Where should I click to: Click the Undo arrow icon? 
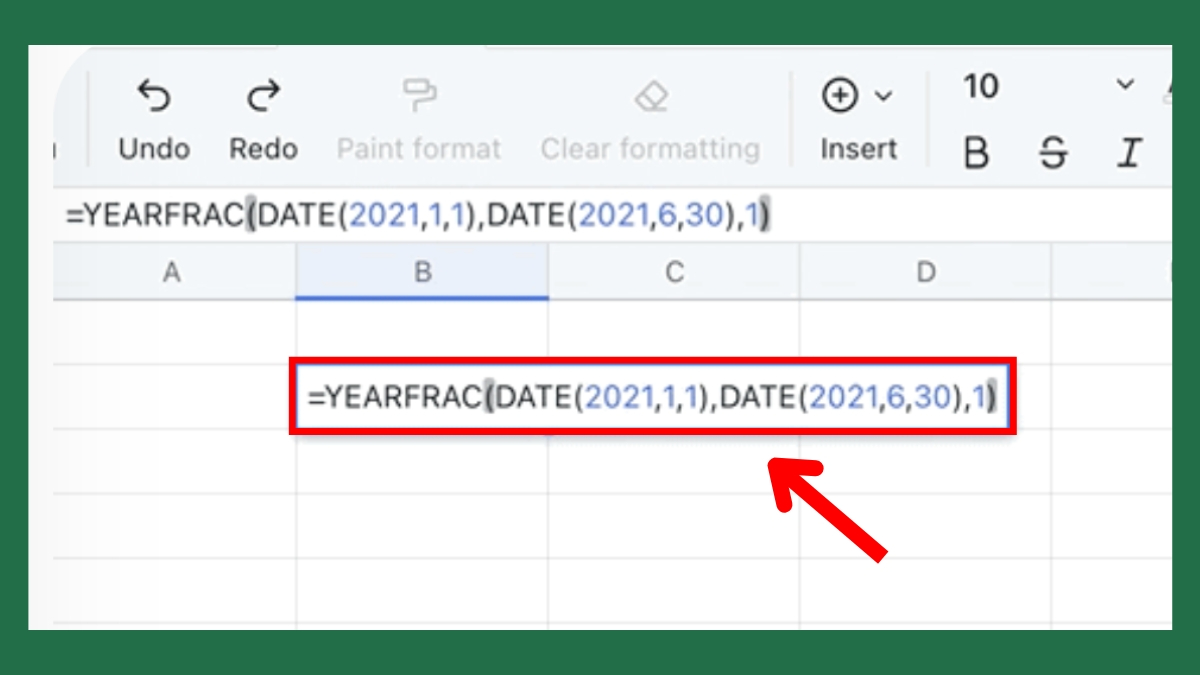[x=153, y=96]
